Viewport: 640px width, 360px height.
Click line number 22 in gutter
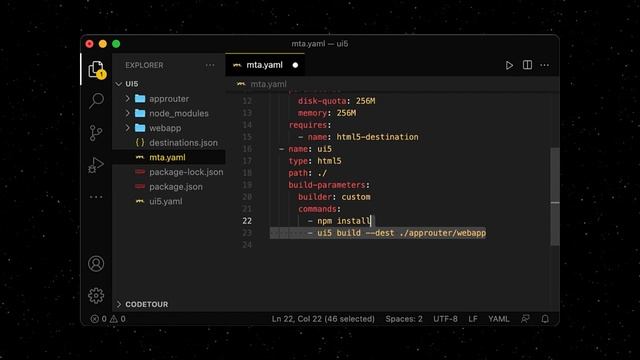pyautogui.click(x=247, y=221)
